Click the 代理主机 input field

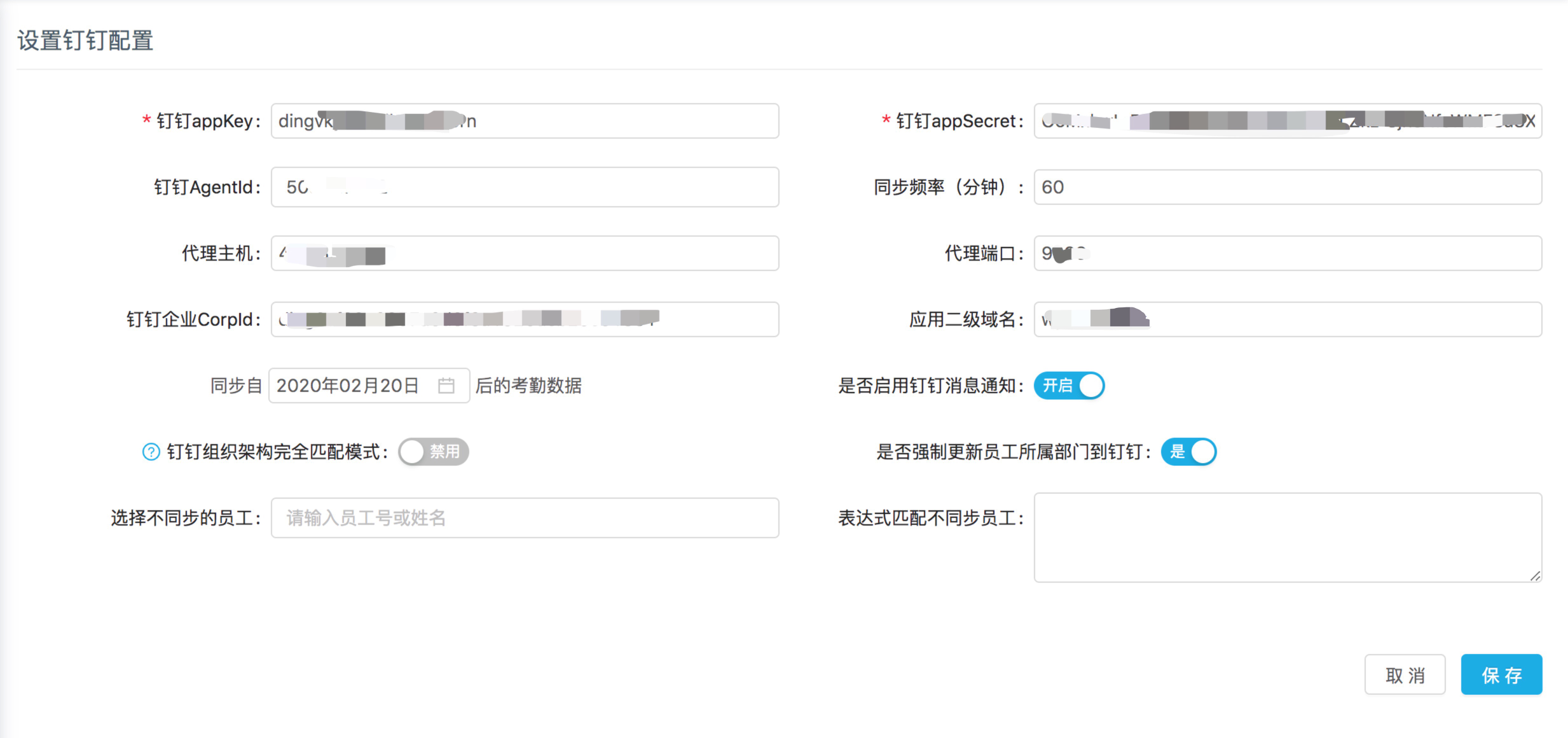click(525, 253)
